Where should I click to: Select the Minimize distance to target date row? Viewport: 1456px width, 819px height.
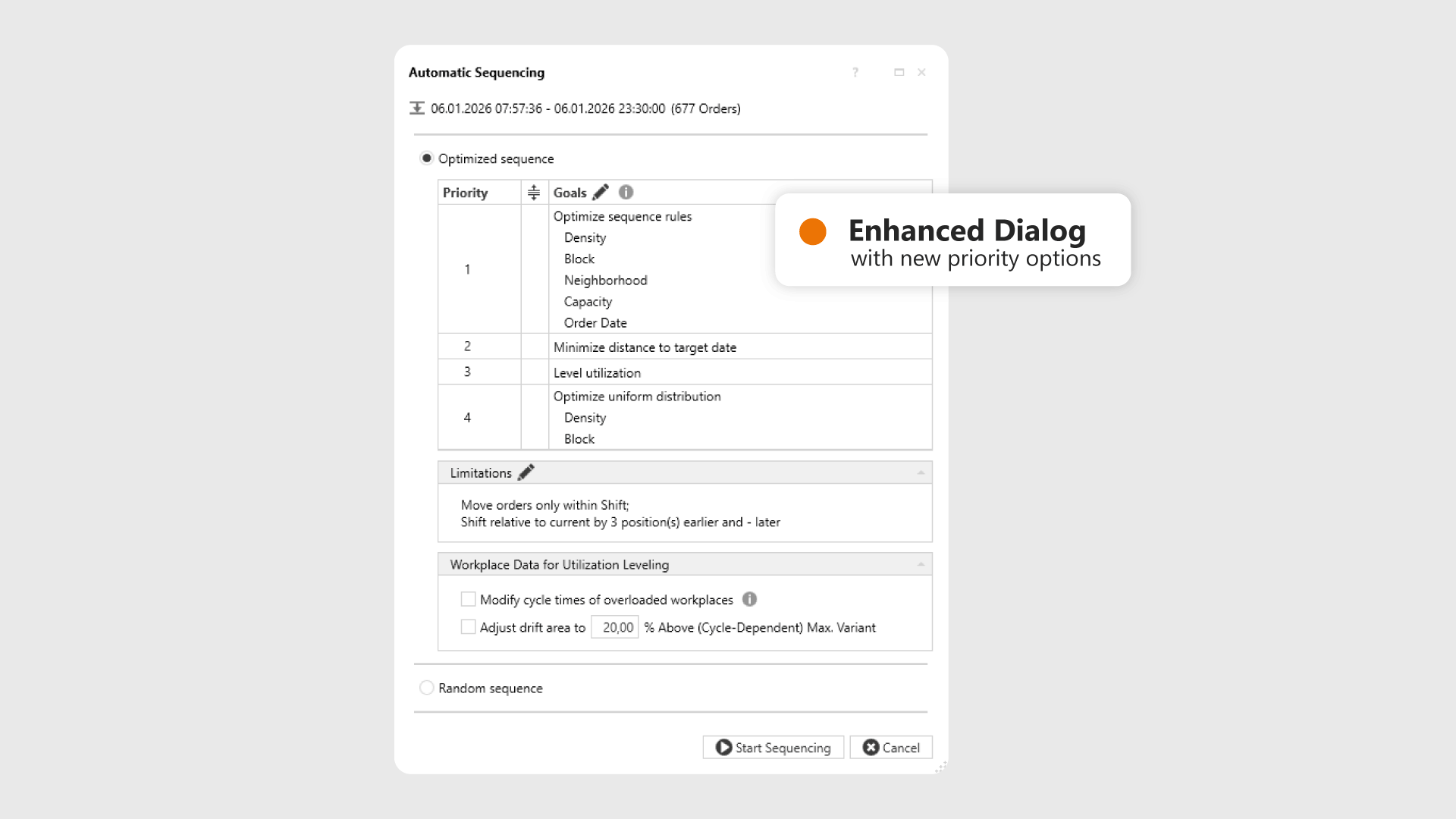click(x=645, y=347)
